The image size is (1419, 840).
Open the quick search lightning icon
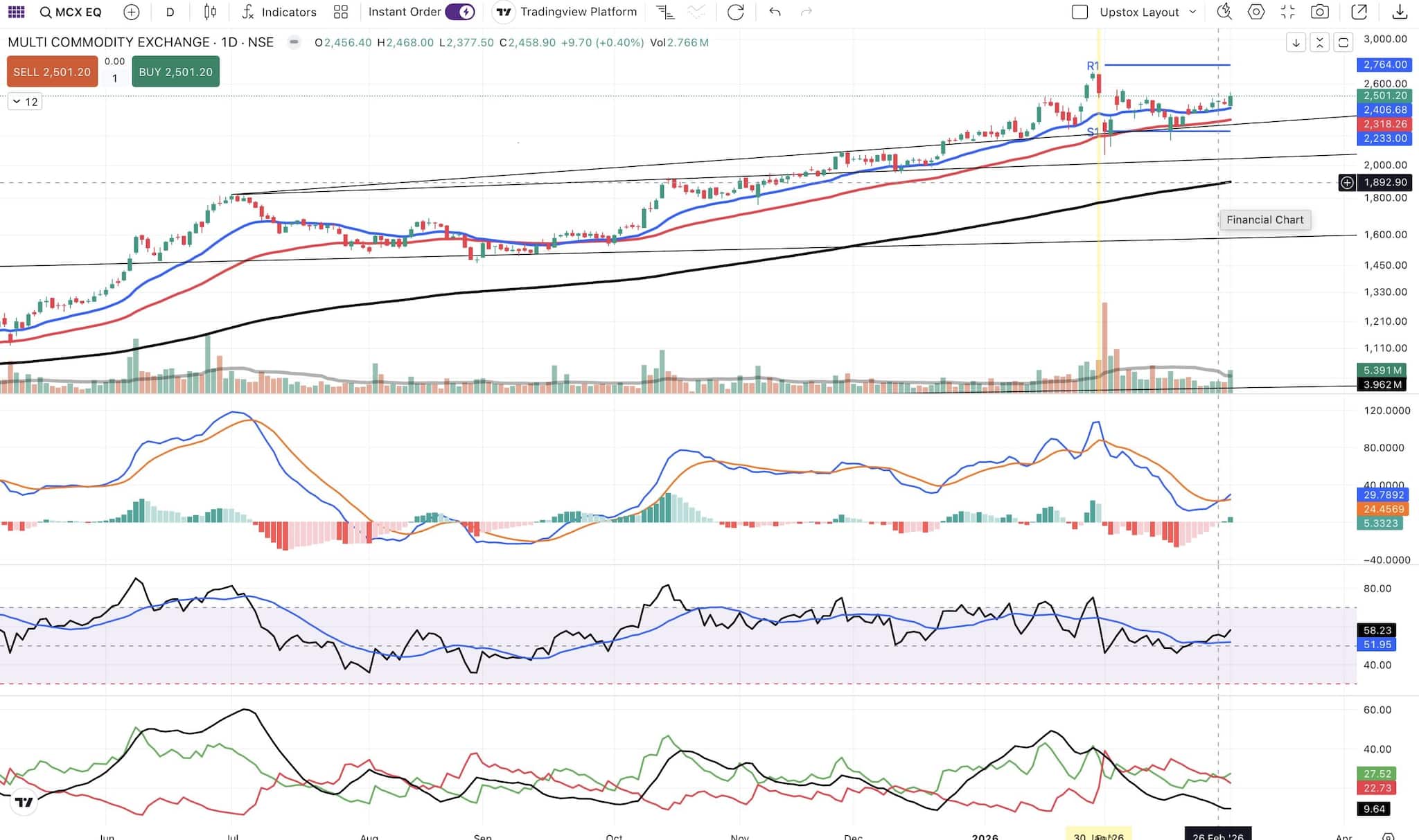[x=1224, y=12]
